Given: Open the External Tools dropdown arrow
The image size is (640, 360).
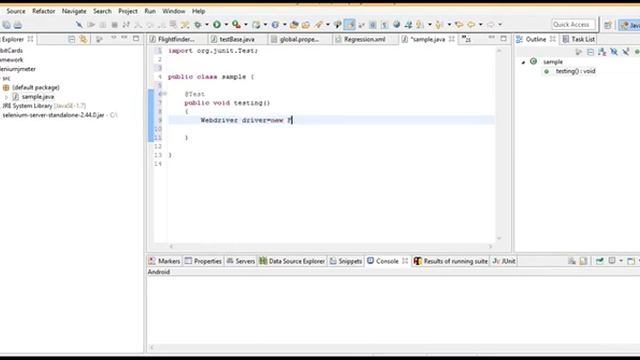Looking at the screenshot, I should (x=246, y=24).
